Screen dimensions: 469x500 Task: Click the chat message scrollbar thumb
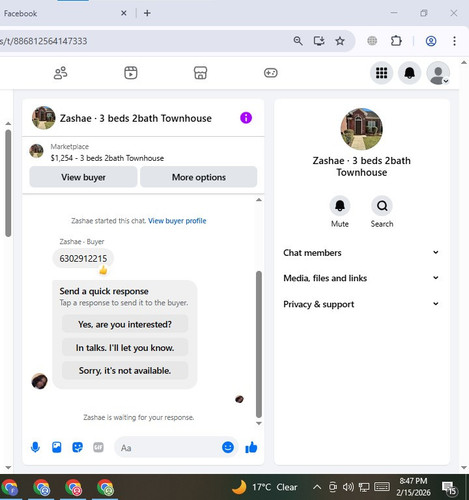259,344
